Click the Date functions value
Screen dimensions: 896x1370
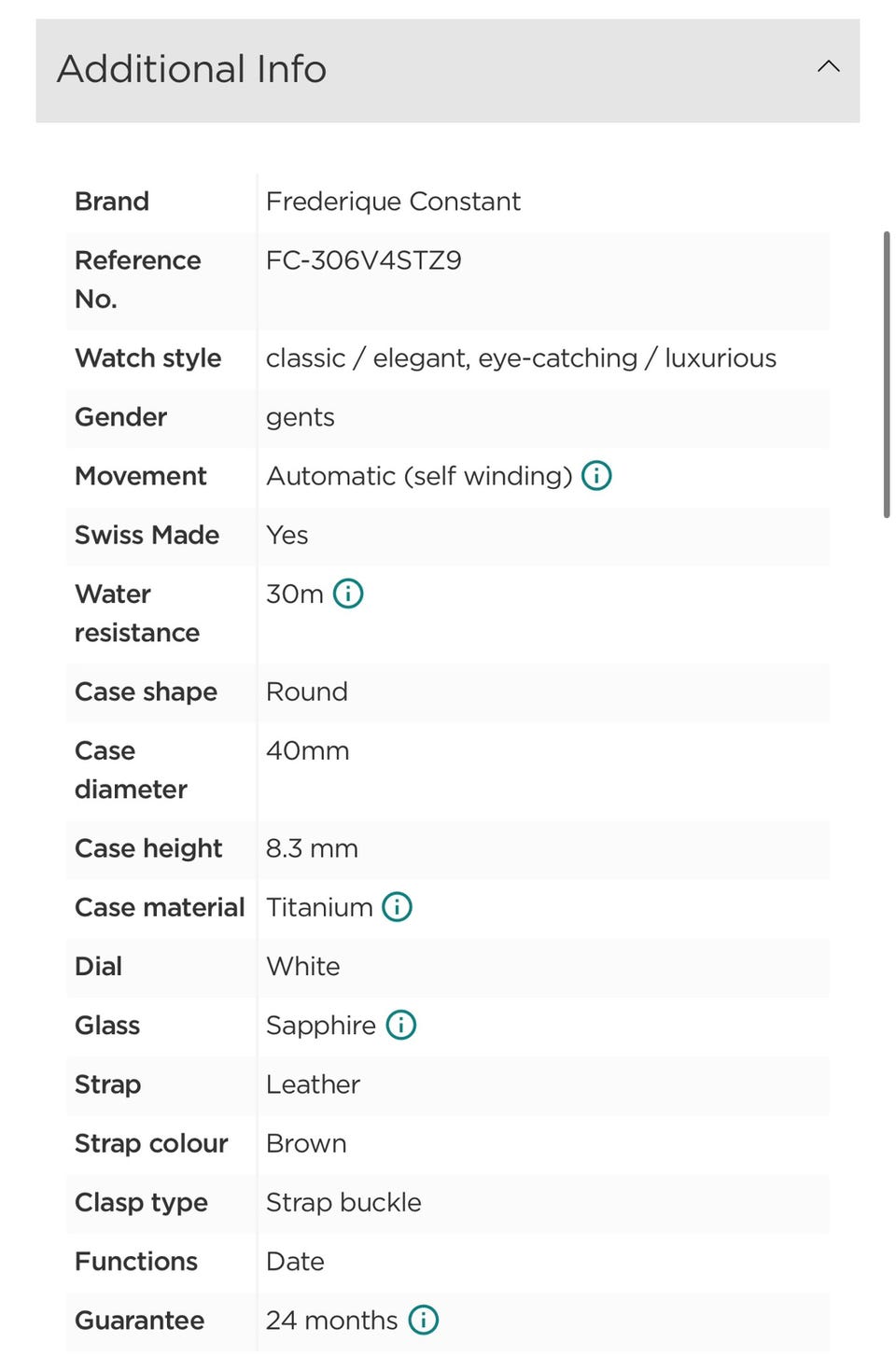(x=295, y=1262)
